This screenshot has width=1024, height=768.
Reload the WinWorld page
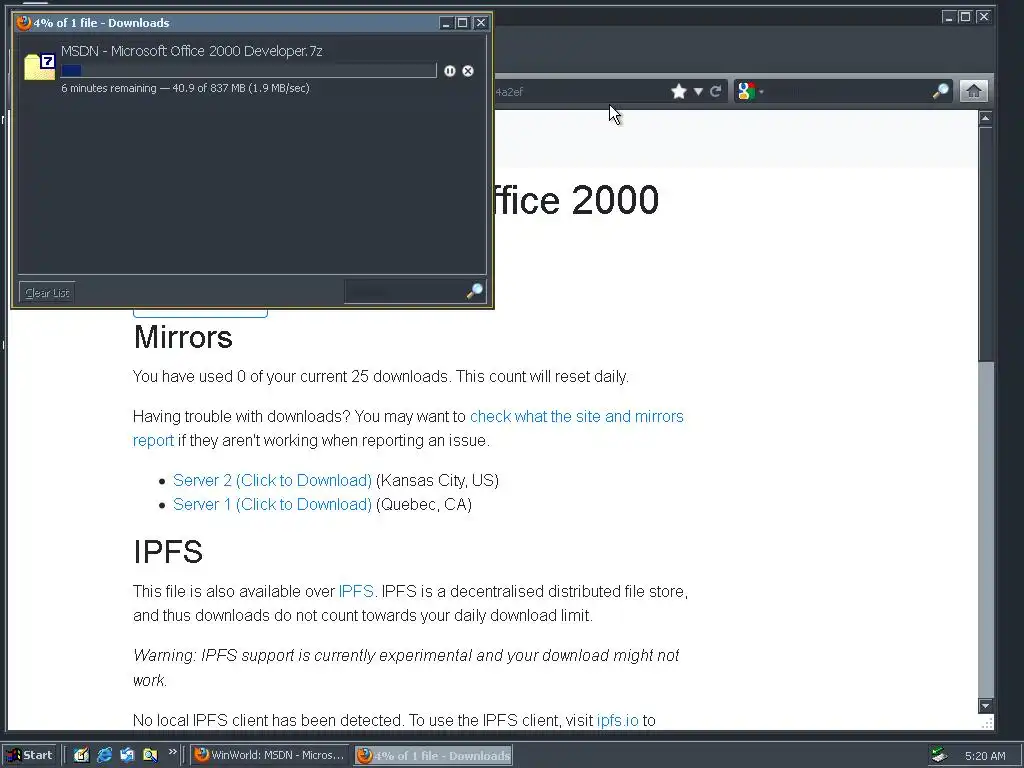click(x=716, y=91)
